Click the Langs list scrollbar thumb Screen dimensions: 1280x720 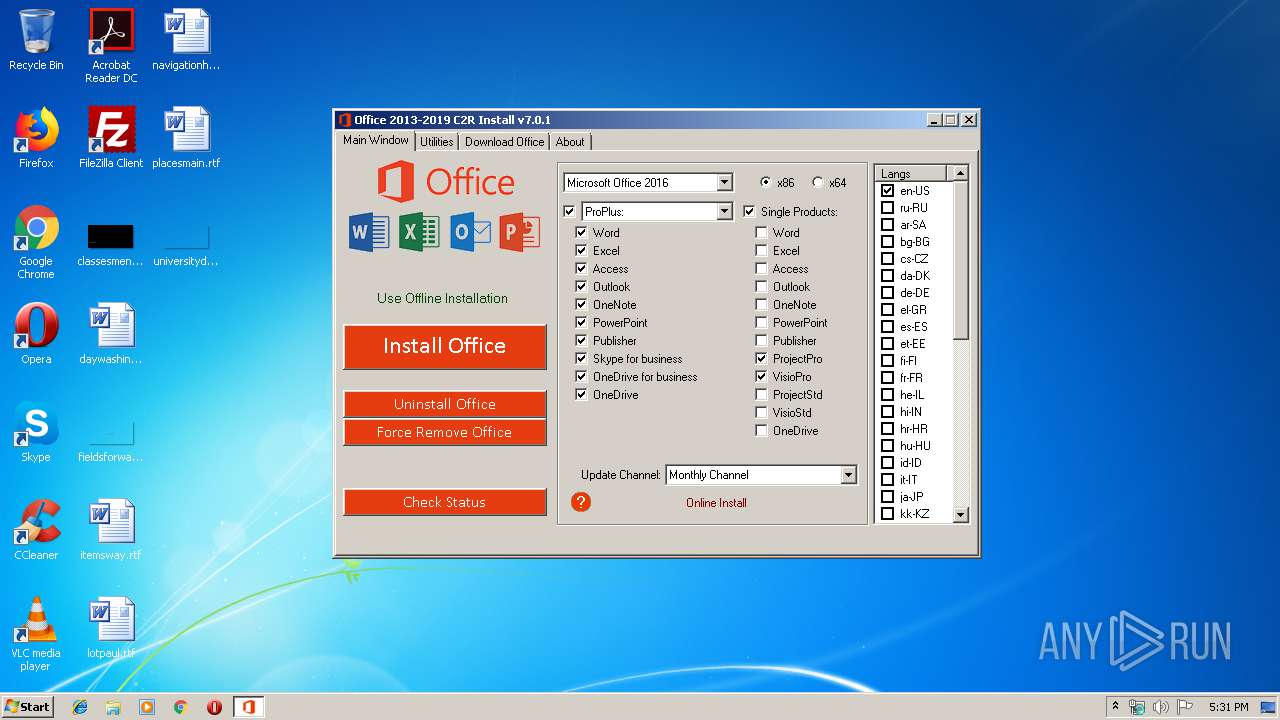click(961, 260)
